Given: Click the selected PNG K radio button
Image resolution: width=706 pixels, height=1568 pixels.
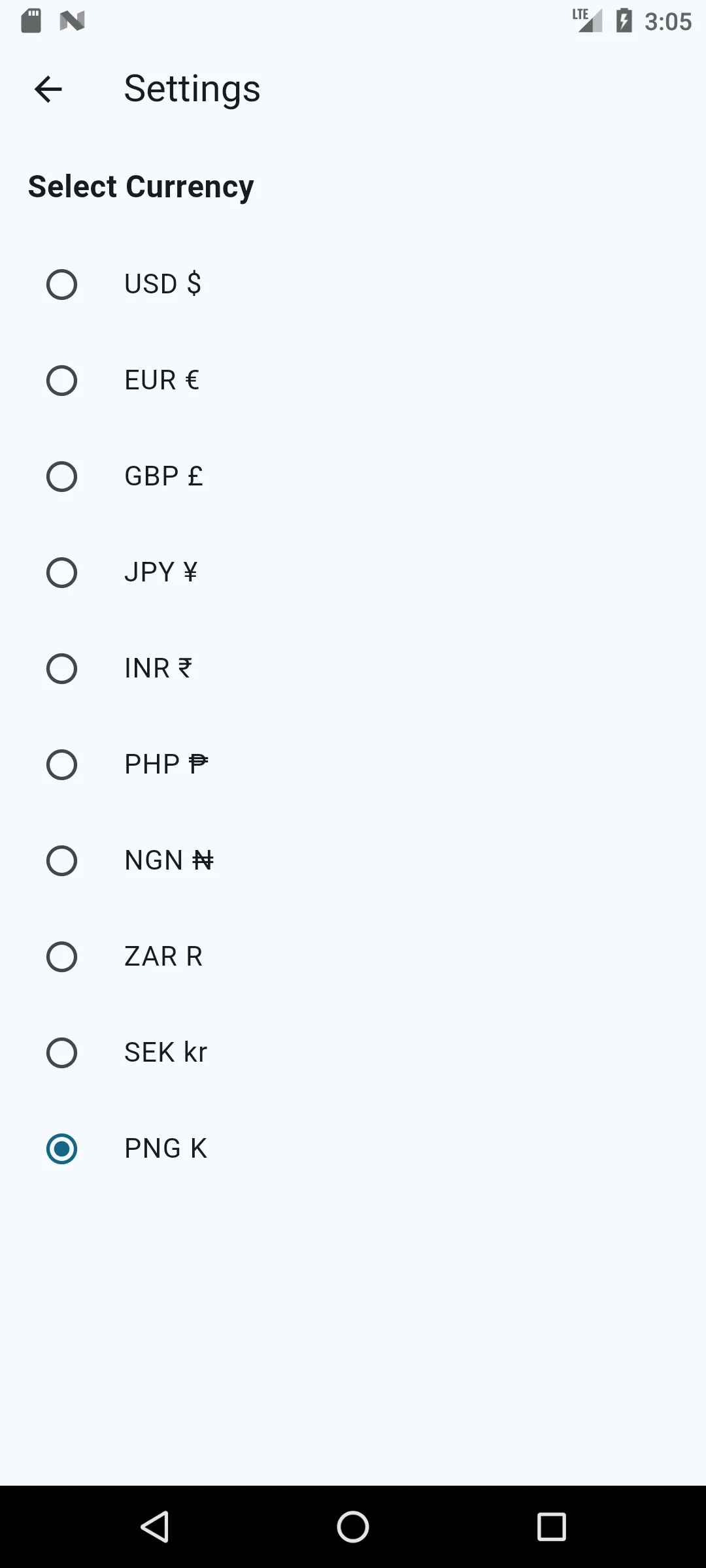Looking at the screenshot, I should pos(62,1149).
